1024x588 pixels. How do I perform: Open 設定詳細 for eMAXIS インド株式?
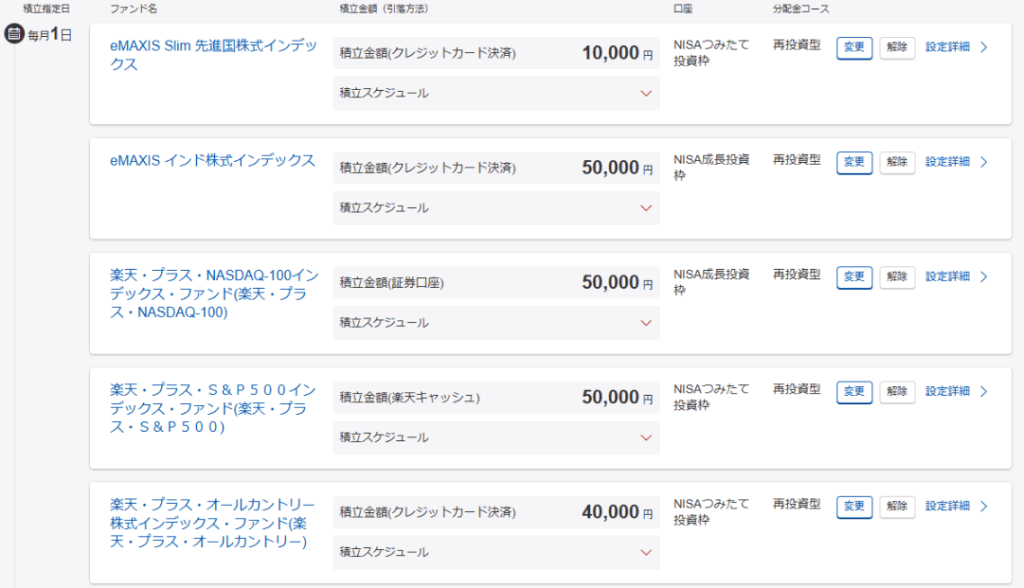click(x=947, y=162)
